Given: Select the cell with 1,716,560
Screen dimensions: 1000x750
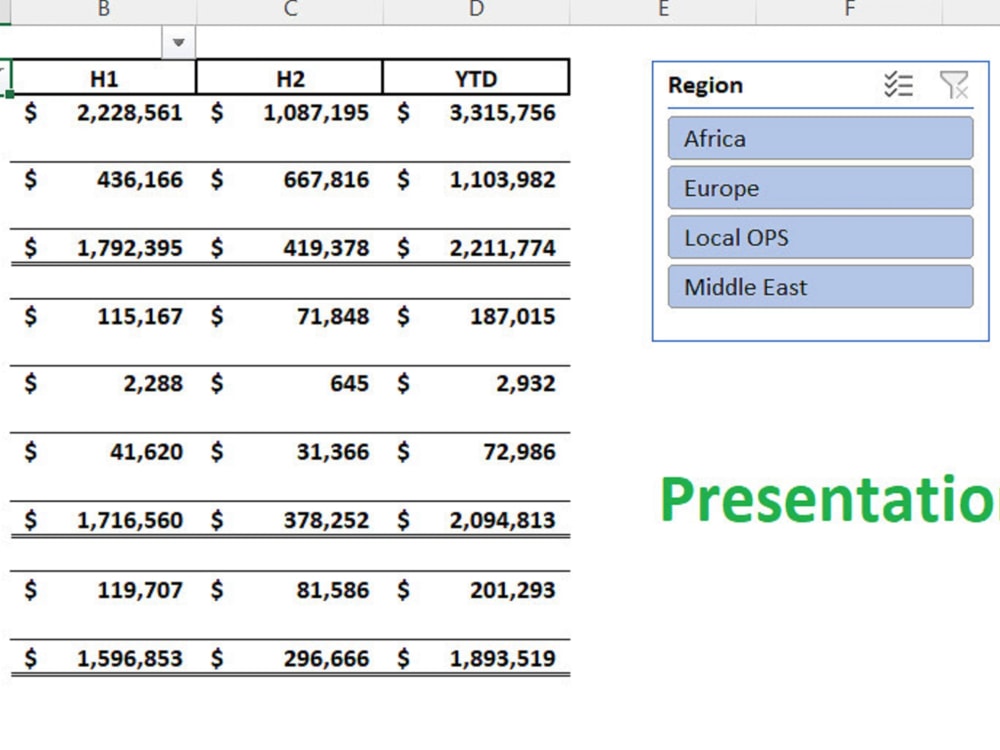Looking at the screenshot, I should click(x=104, y=519).
